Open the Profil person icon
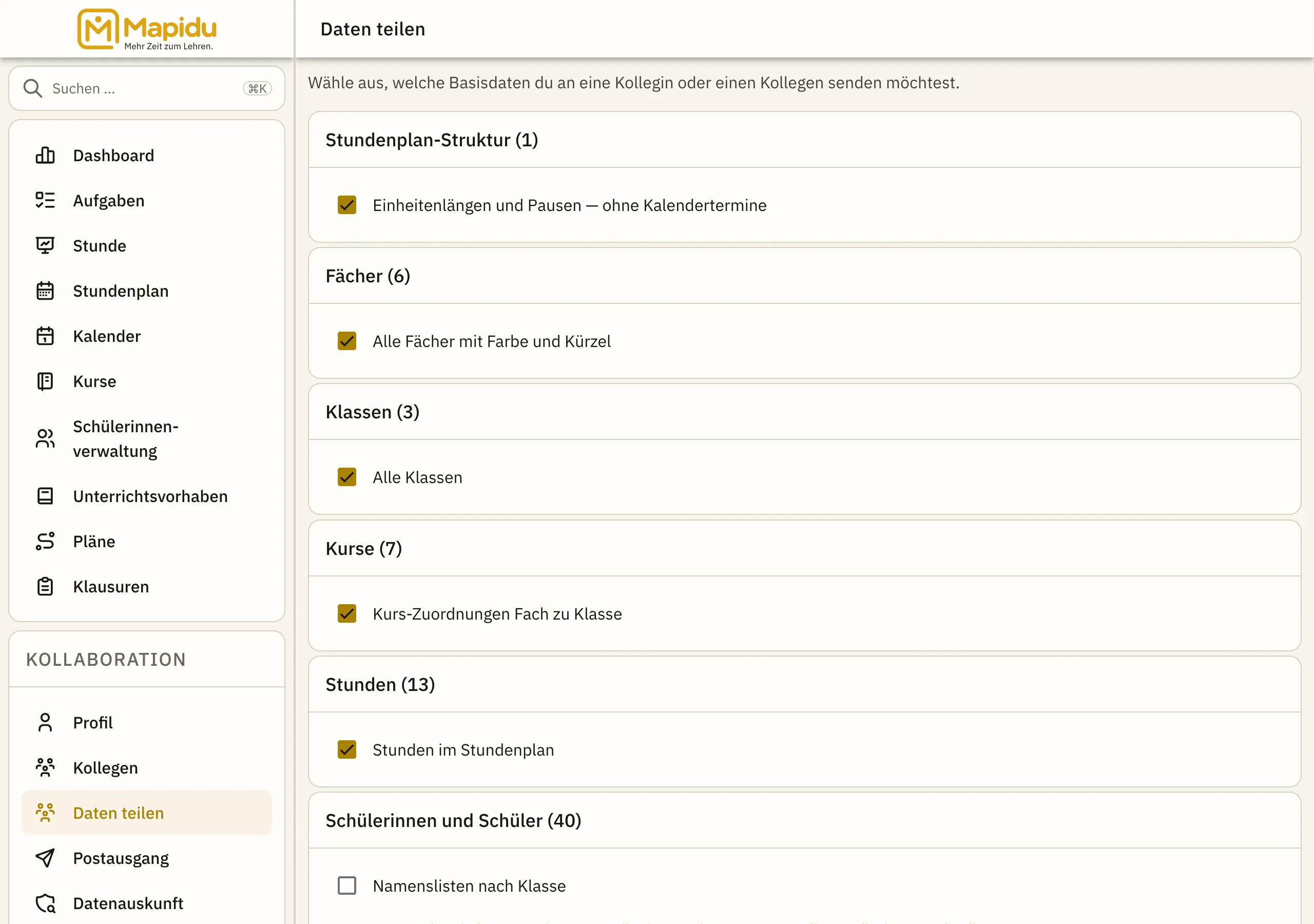This screenshot has width=1314, height=924. (45, 722)
